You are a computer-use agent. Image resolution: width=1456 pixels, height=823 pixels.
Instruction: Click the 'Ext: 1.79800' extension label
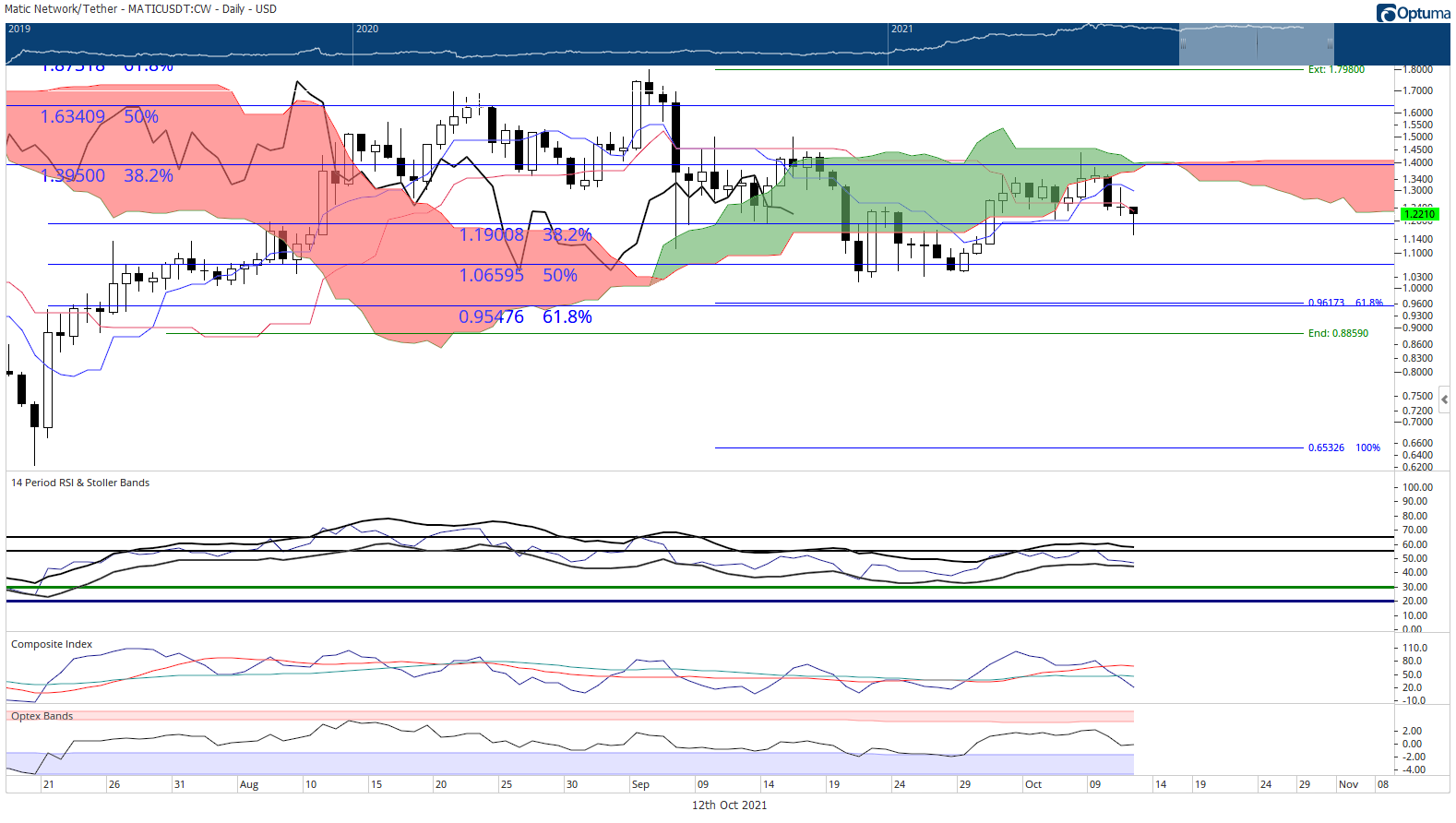click(x=1336, y=69)
